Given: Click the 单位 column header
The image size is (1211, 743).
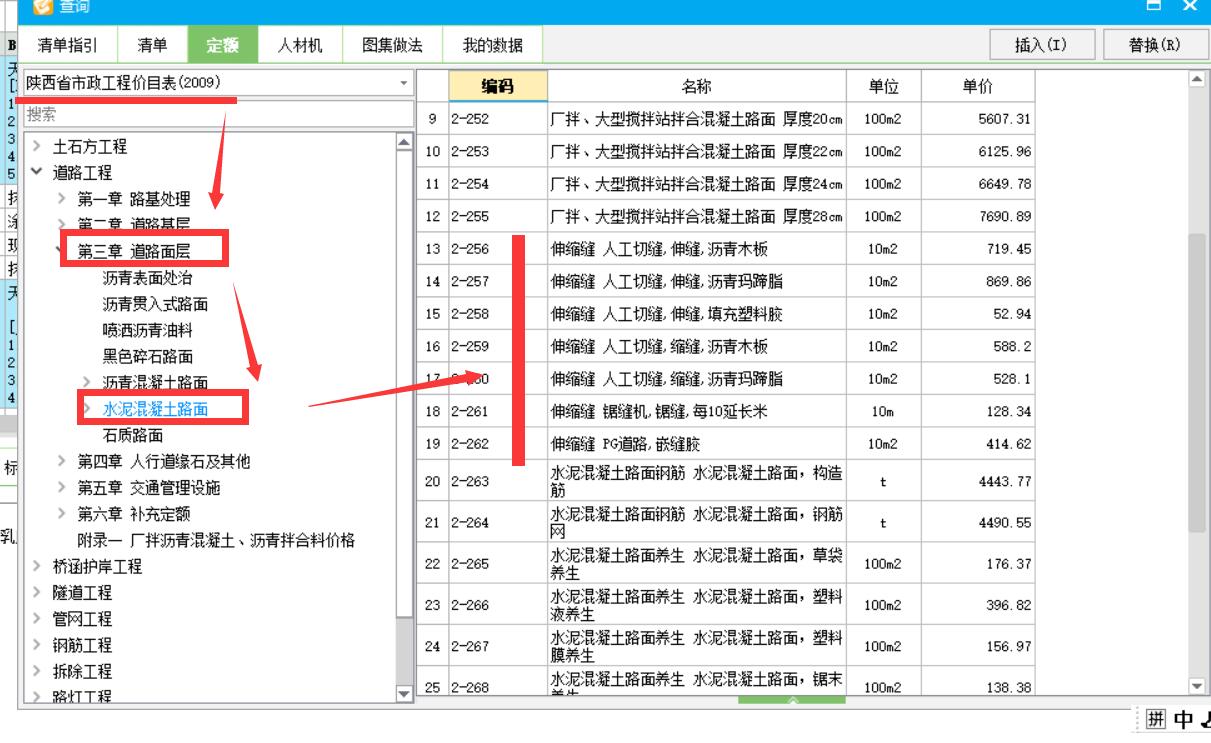Looking at the screenshot, I should [883, 86].
